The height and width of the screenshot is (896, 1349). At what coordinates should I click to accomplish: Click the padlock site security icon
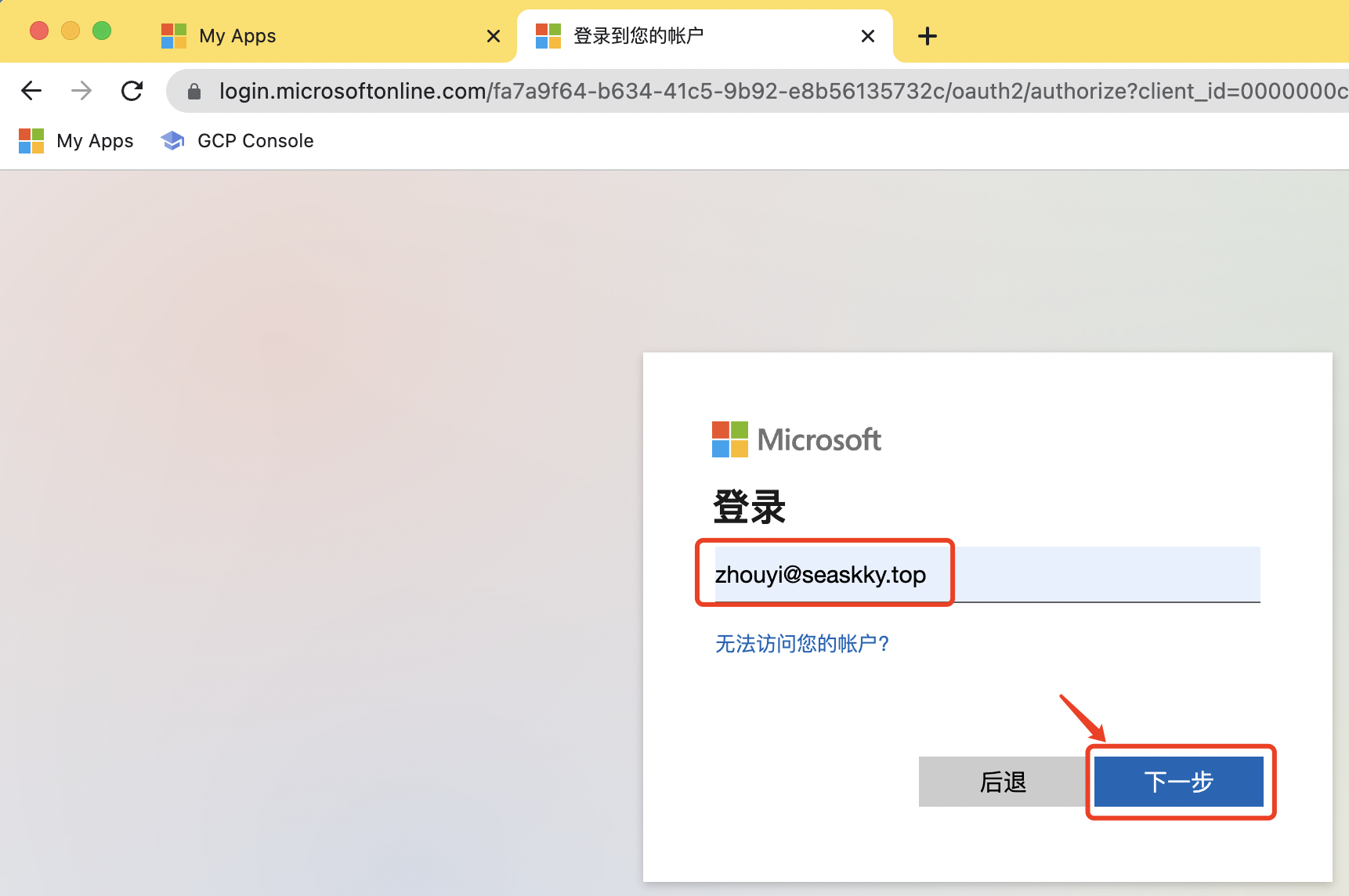point(194,92)
